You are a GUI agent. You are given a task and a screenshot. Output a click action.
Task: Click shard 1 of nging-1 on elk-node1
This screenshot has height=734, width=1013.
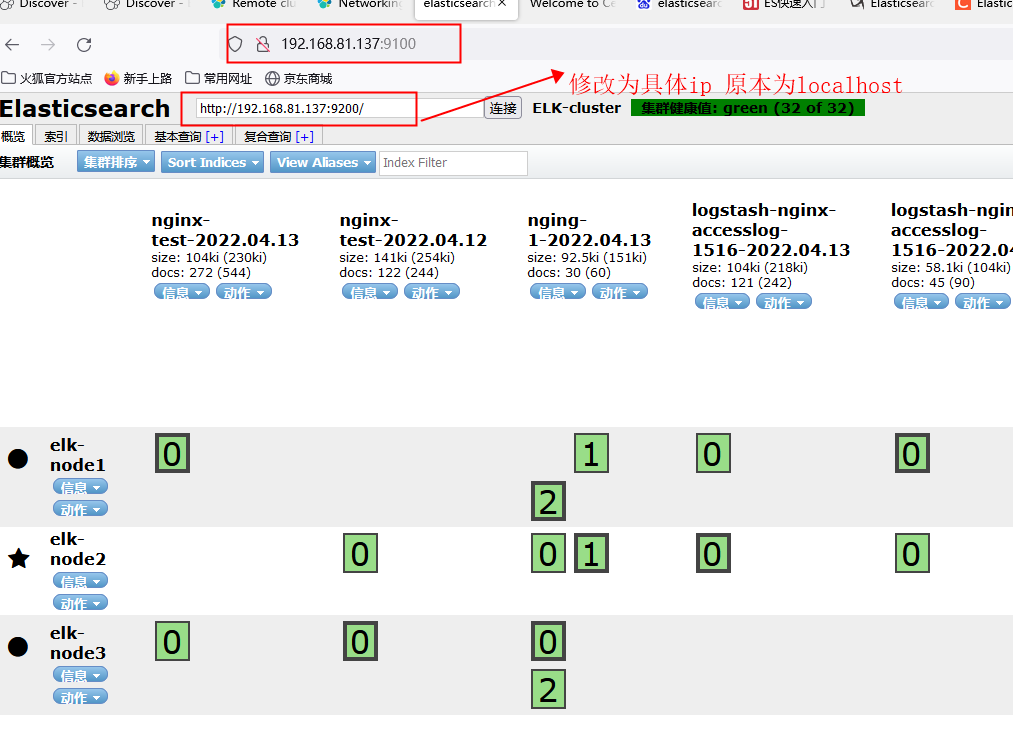591,453
